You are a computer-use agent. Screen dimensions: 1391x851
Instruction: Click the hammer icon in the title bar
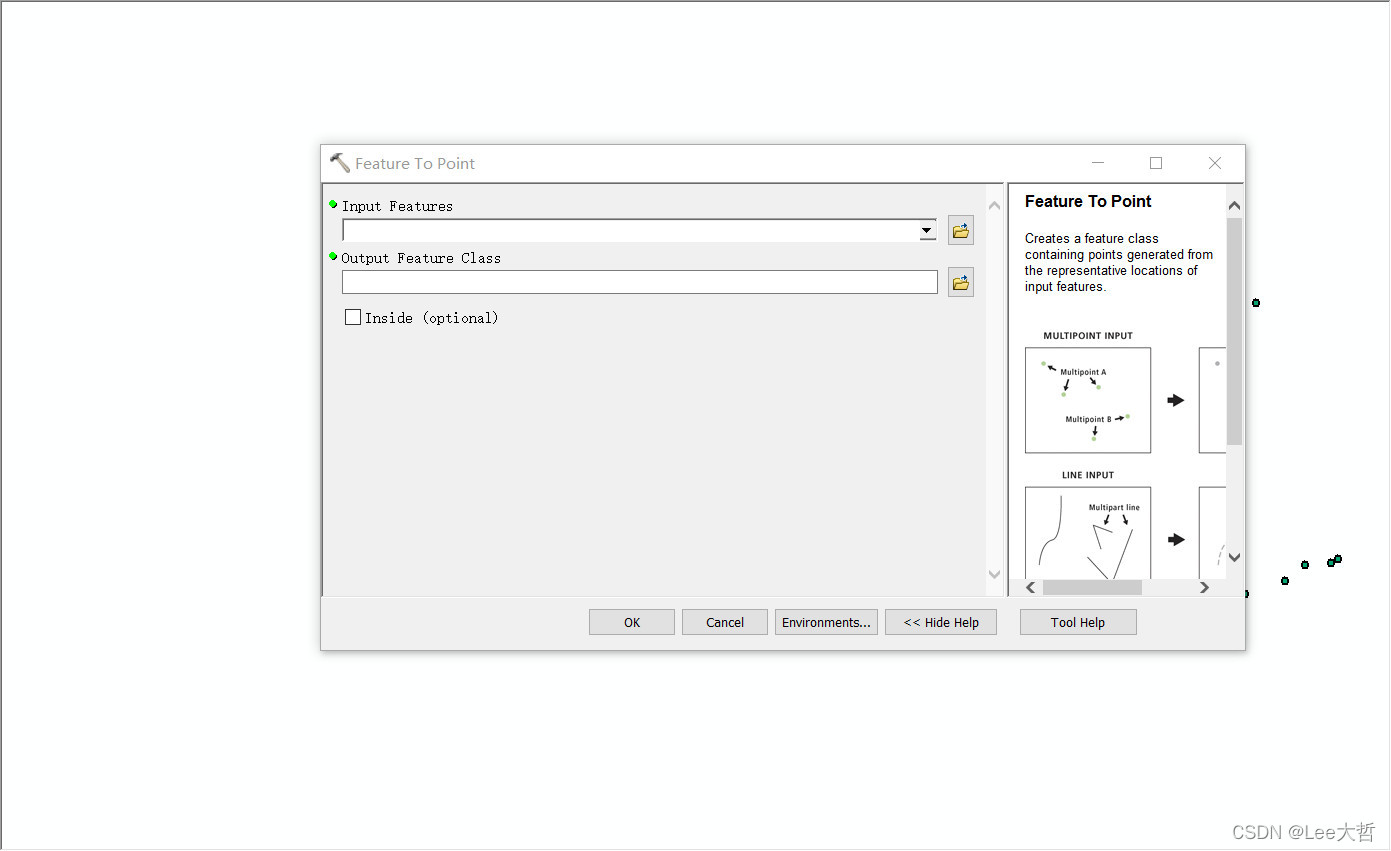(340, 163)
